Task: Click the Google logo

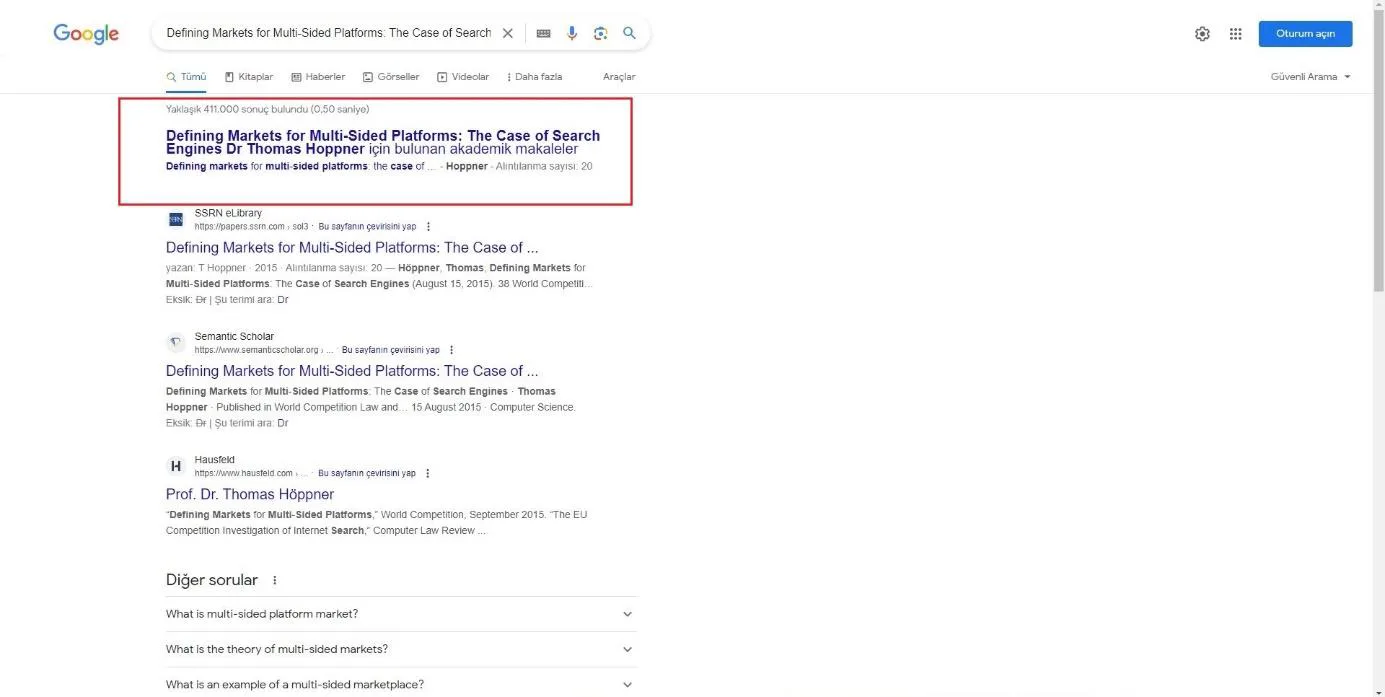Action: pos(86,34)
